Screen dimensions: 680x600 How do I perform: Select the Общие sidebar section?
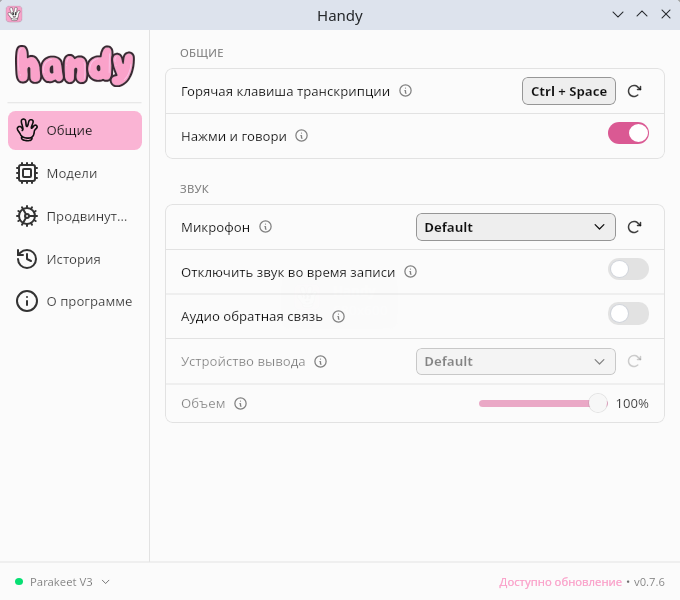[x=75, y=130]
